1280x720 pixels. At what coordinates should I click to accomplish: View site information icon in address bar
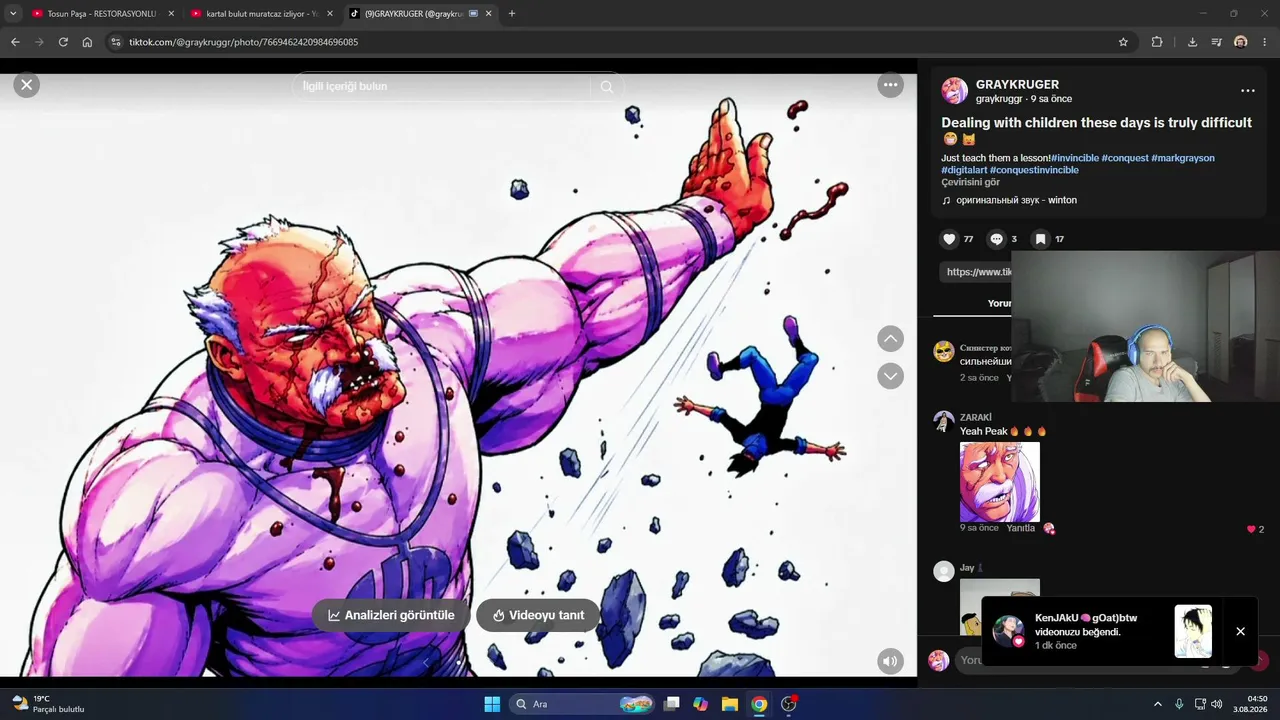click(115, 42)
